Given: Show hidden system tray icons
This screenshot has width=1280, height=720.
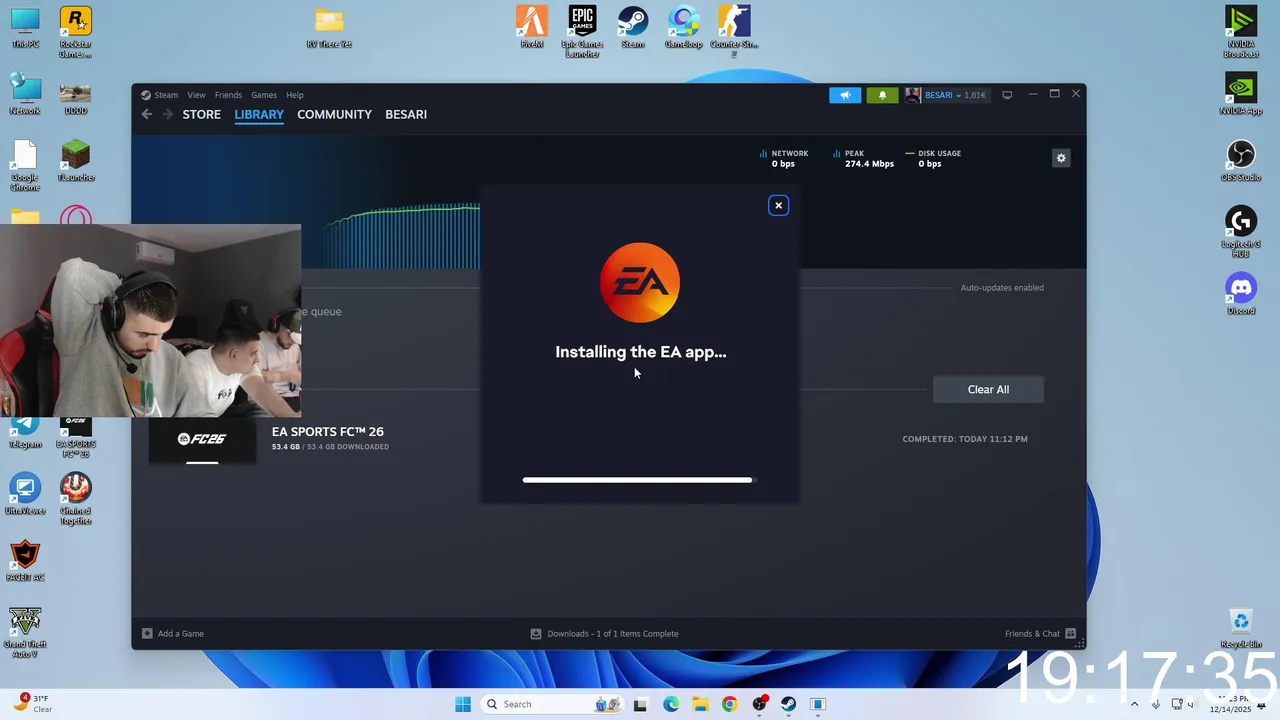Looking at the screenshot, I should tap(1134, 704).
